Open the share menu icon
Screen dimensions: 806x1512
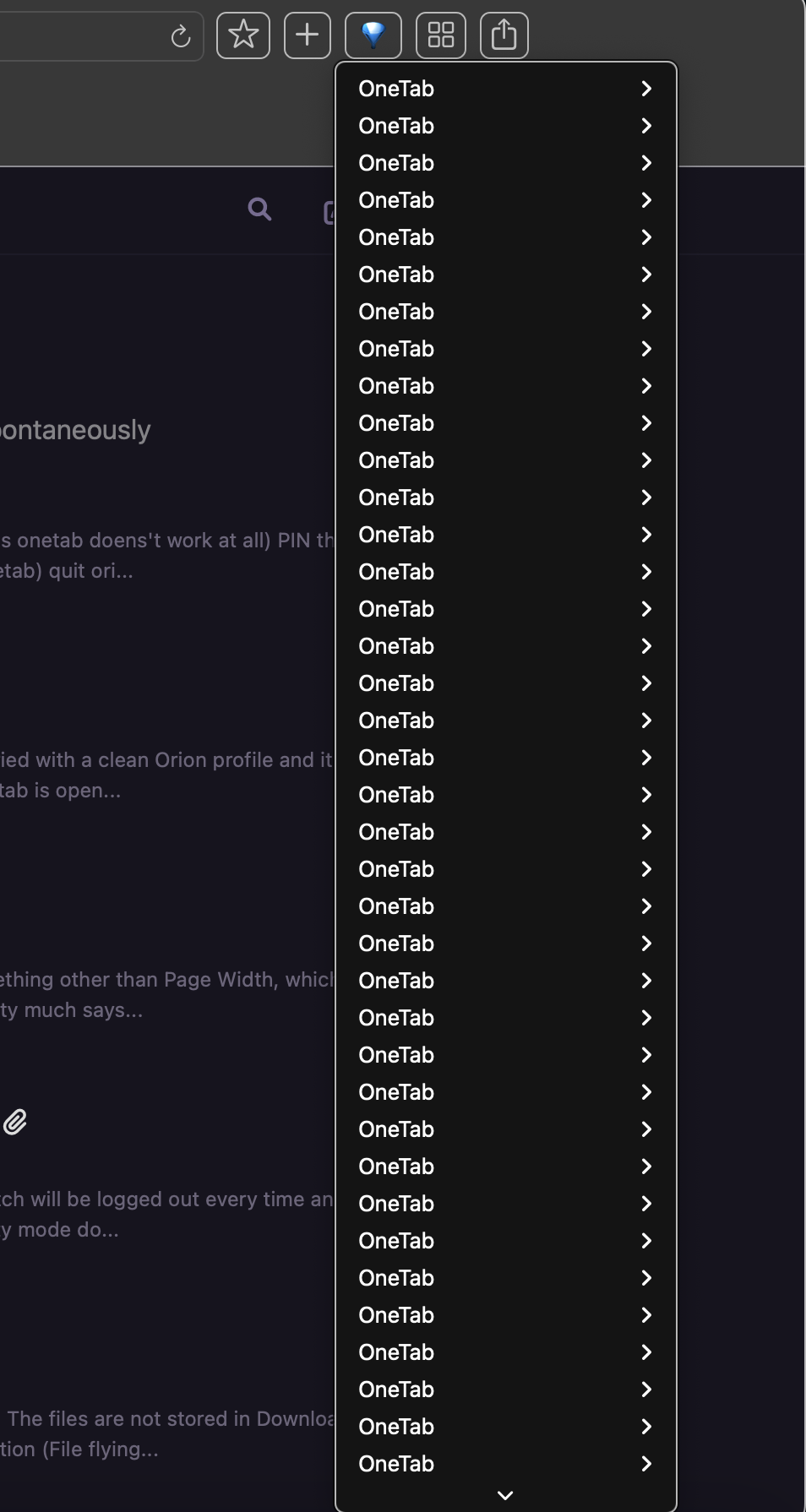tap(504, 35)
